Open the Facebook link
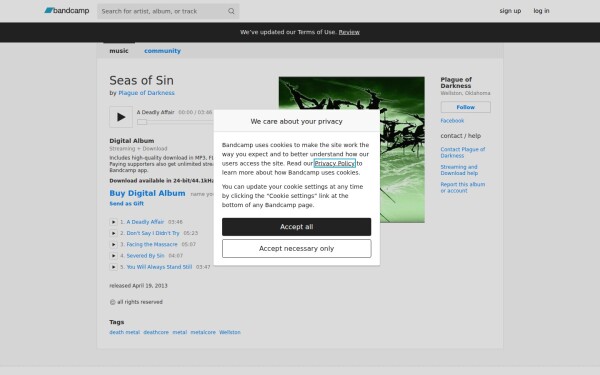600x375 pixels. coord(452,121)
